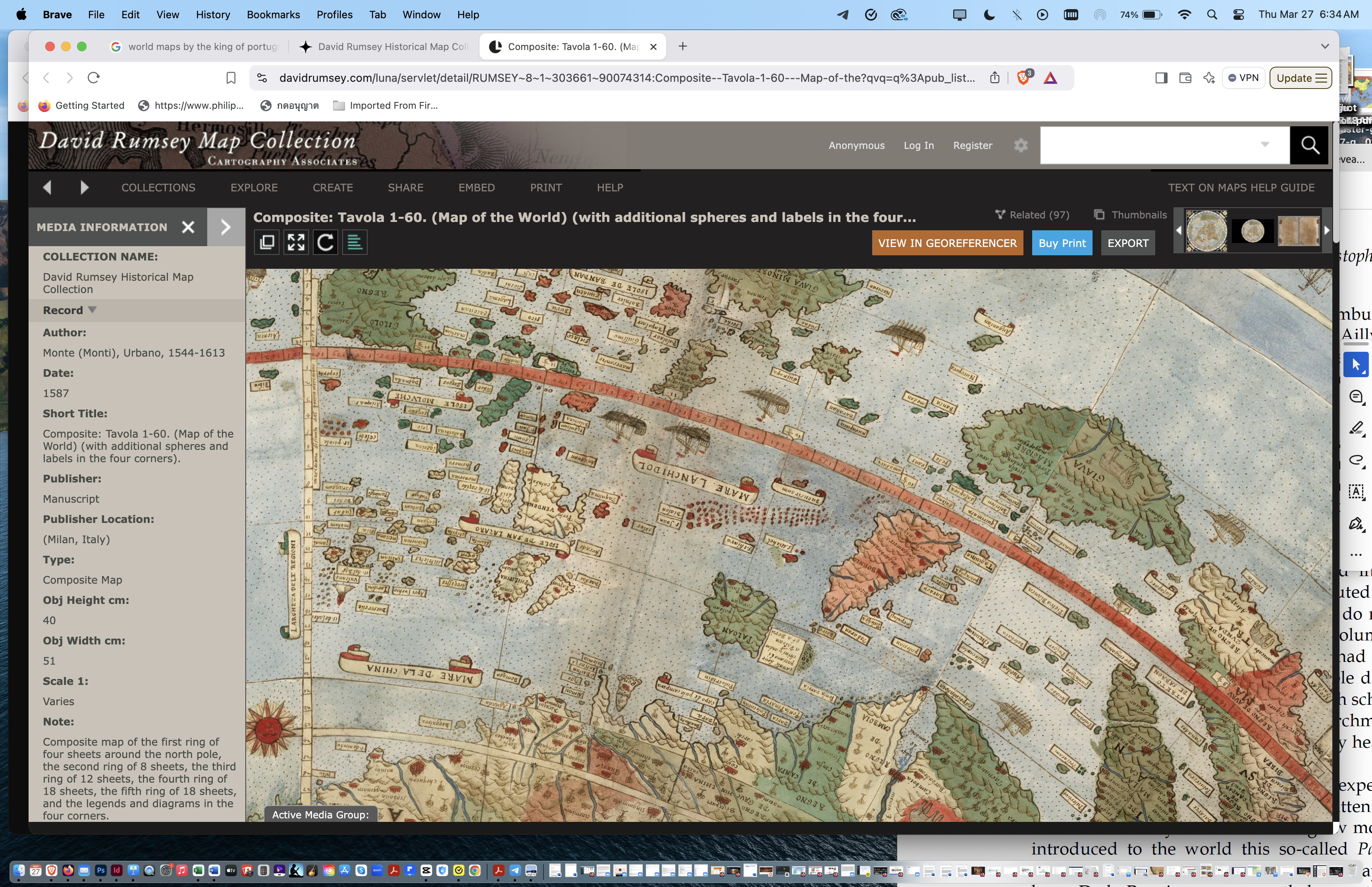Open the CREATE menu
The image size is (1372, 887).
[x=333, y=188]
